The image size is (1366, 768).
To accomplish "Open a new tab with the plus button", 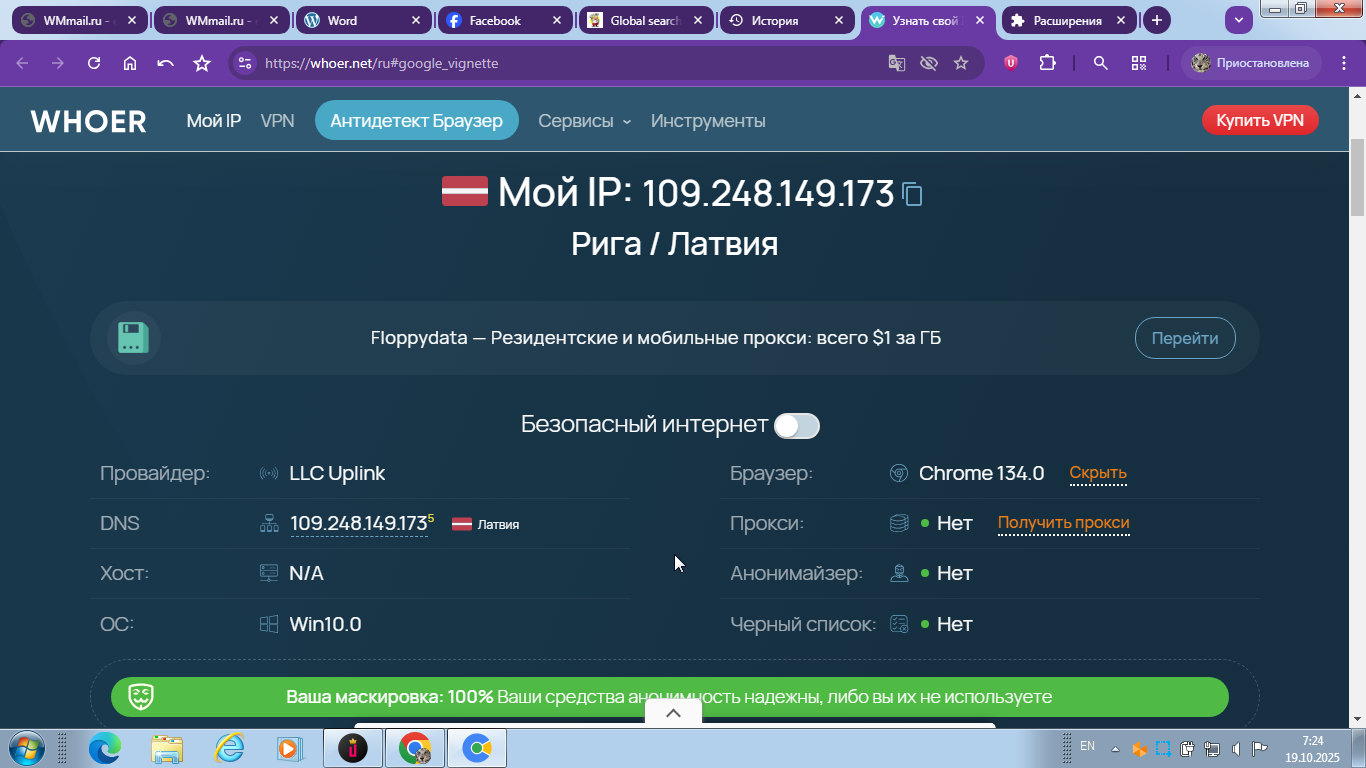I will (1157, 20).
